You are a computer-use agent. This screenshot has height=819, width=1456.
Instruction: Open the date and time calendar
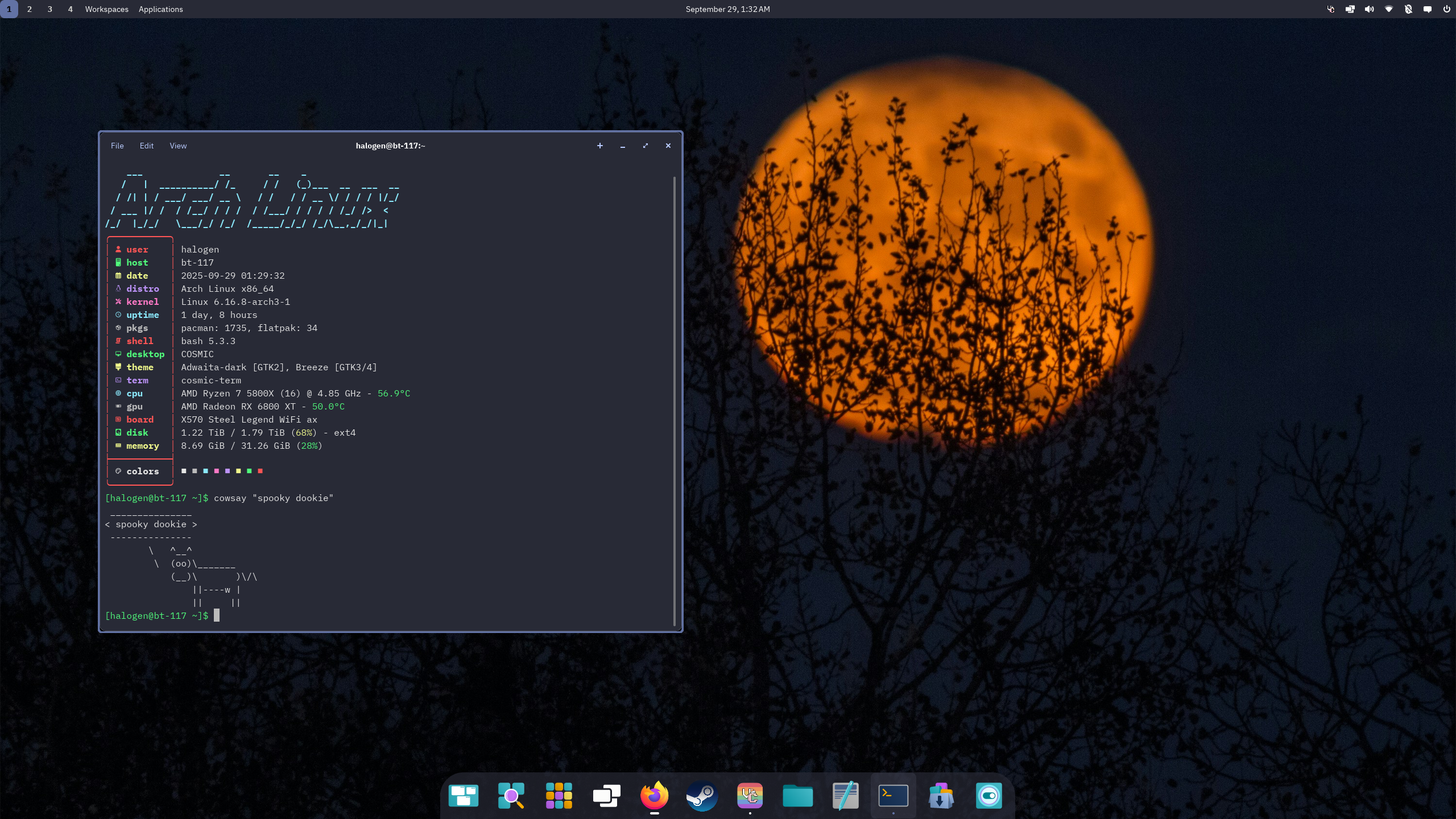click(x=727, y=9)
